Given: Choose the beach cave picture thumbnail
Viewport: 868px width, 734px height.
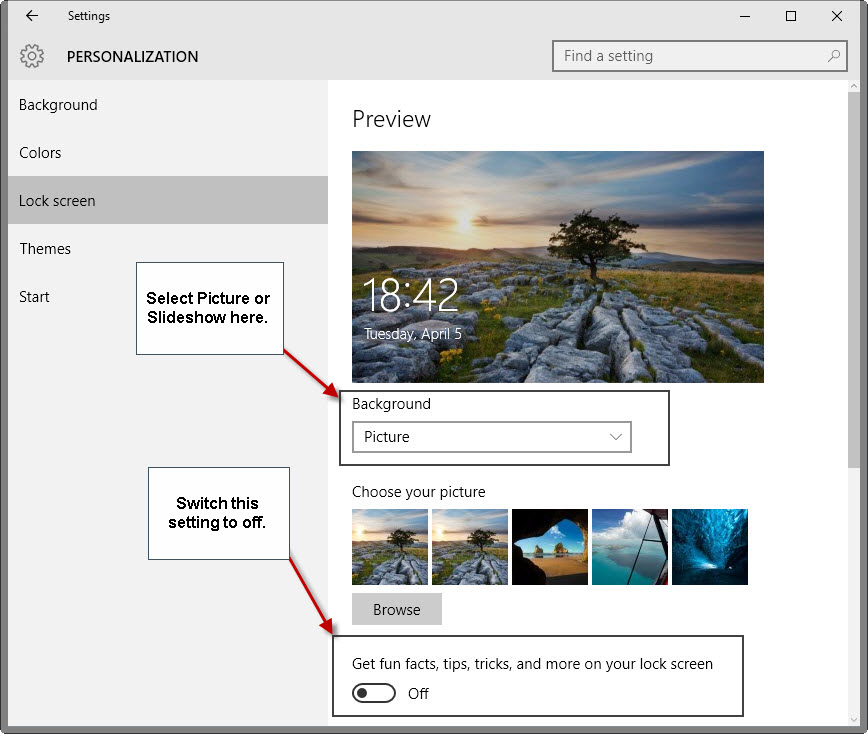Looking at the screenshot, I should (x=550, y=547).
